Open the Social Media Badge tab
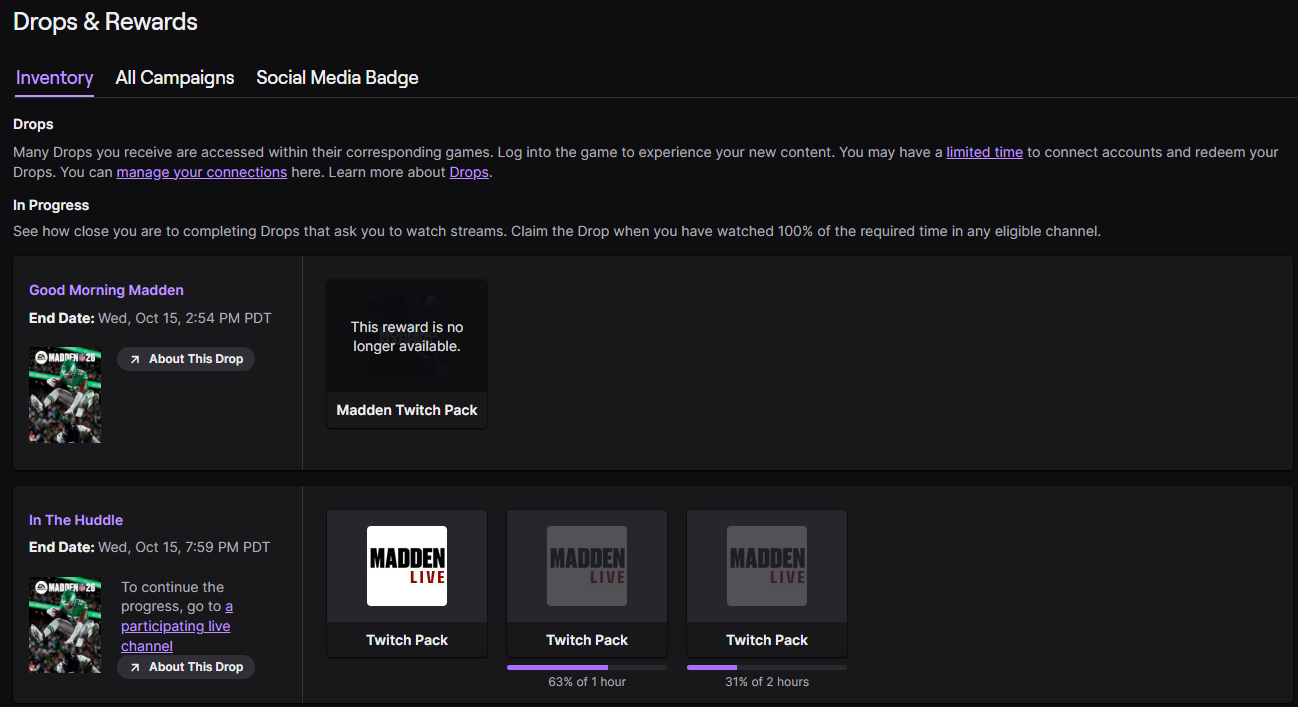Viewport: 1298px width, 707px height. [x=337, y=78]
